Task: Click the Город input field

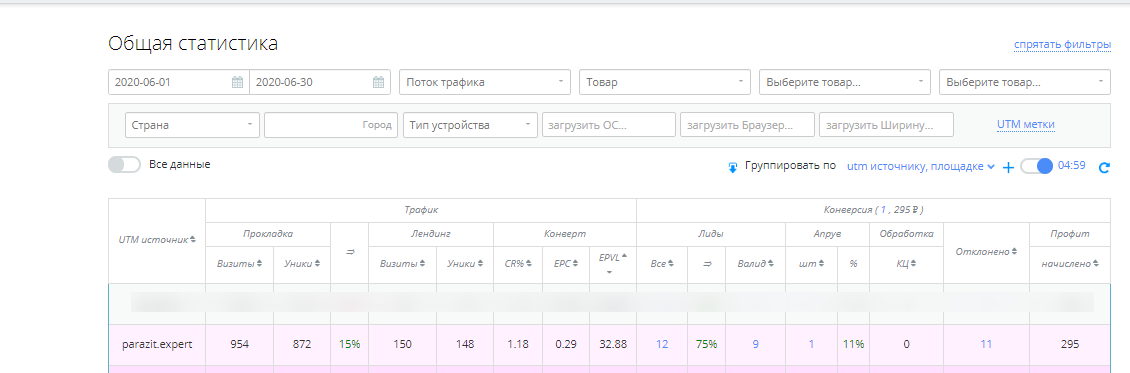Action: click(x=331, y=125)
